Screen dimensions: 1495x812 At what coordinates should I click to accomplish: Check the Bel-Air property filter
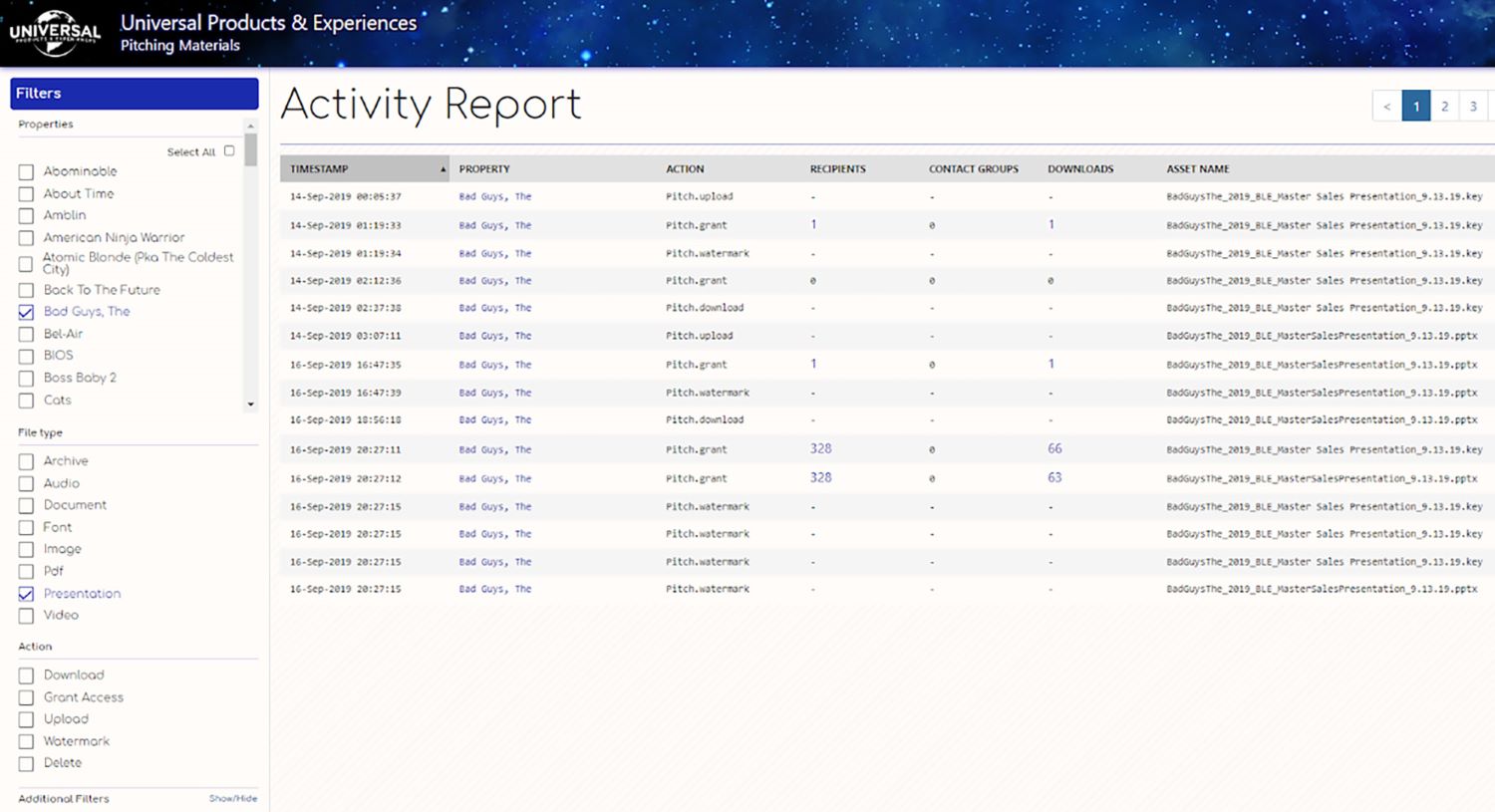coord(26,335)
